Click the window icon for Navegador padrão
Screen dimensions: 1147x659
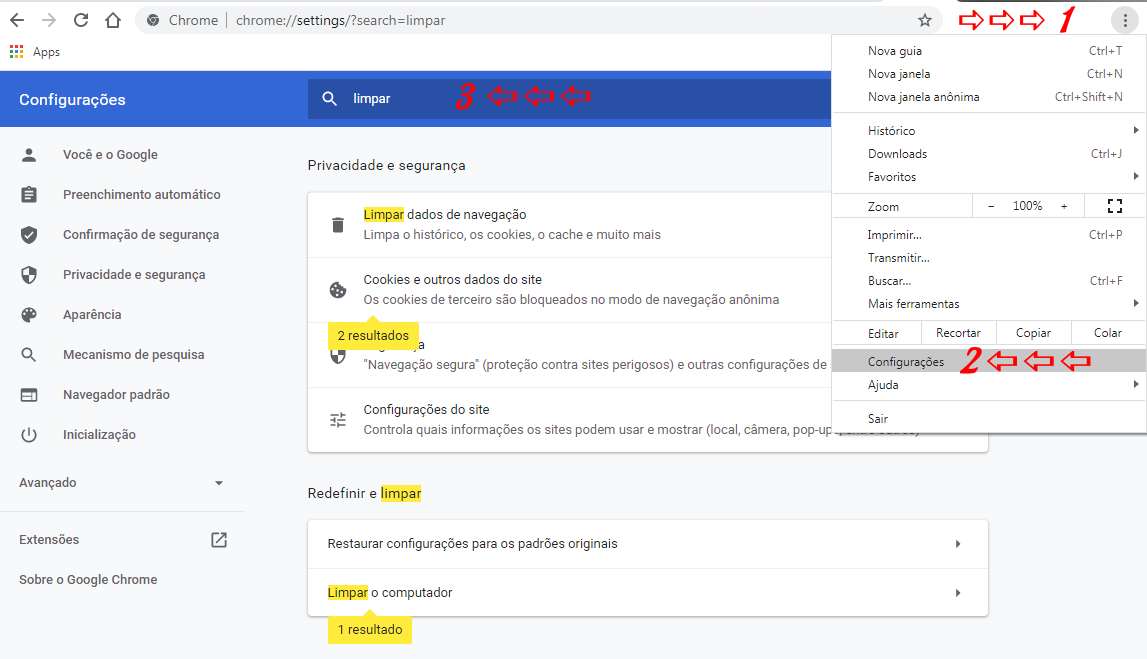[x=29, y=395]
